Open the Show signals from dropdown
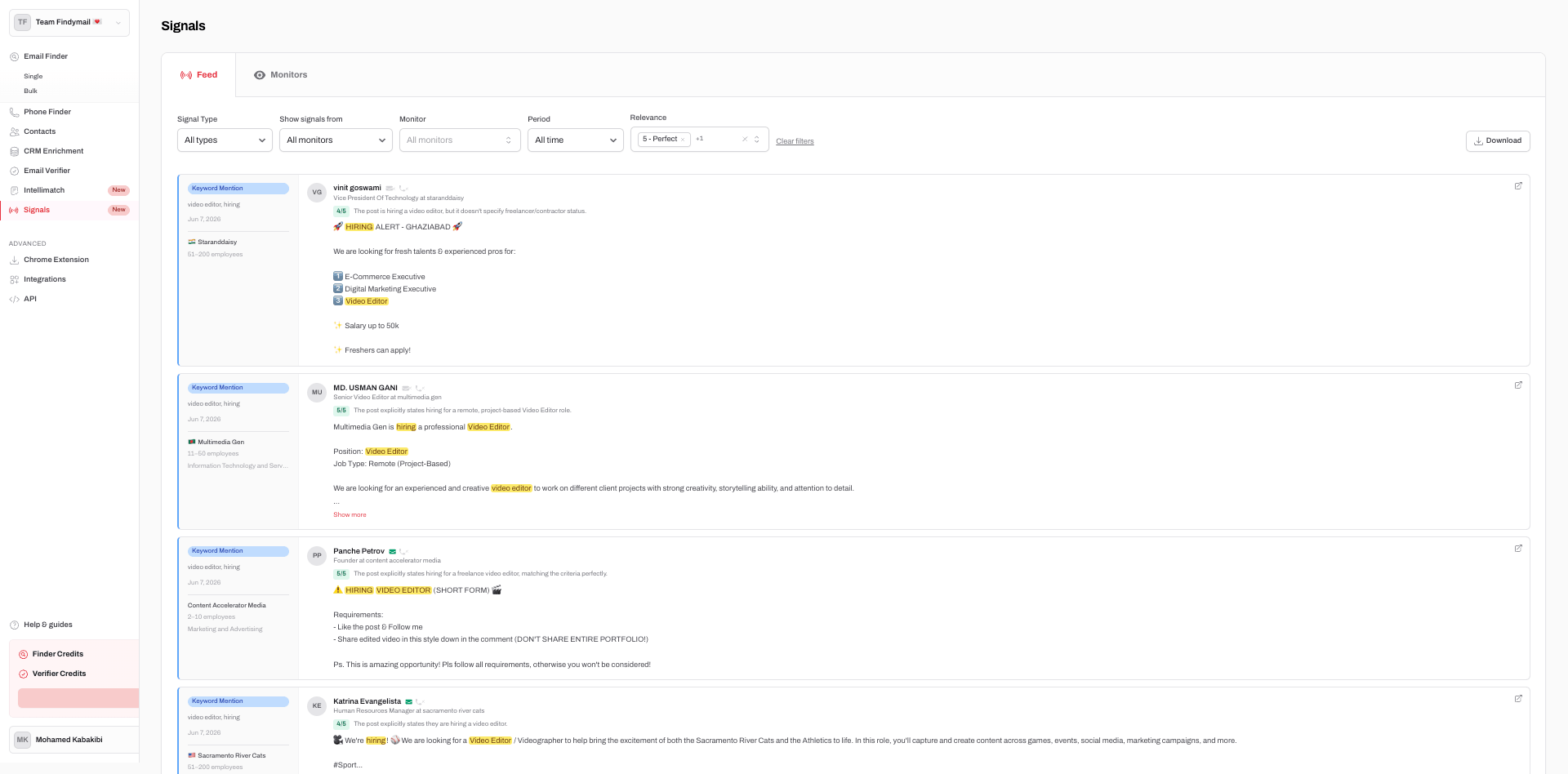The height and width of the screenshot is (774, 1568). point(336,140)
